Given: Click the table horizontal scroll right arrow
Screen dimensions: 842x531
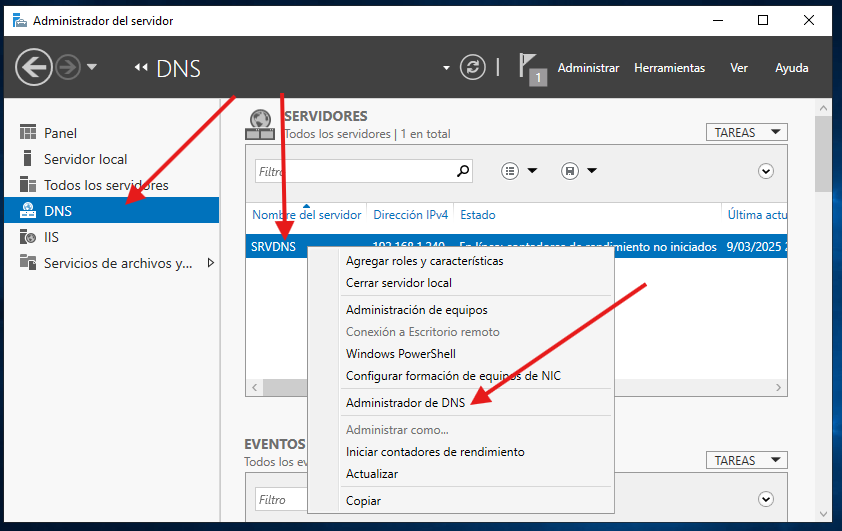Looking at the screenshot, I should (779, 387).
